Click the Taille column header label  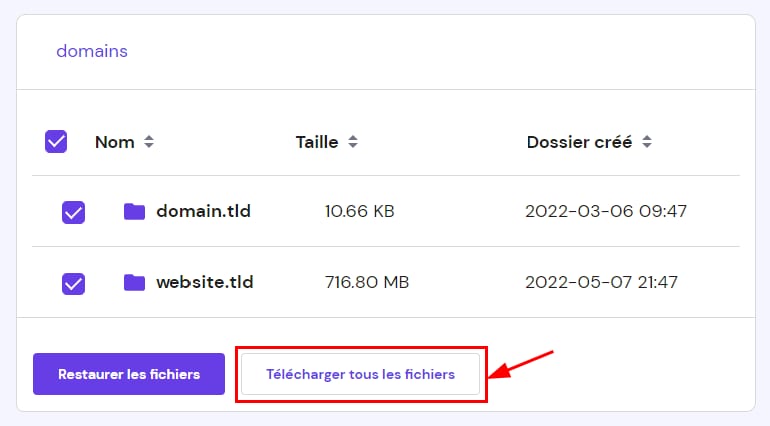pos(316,142)
